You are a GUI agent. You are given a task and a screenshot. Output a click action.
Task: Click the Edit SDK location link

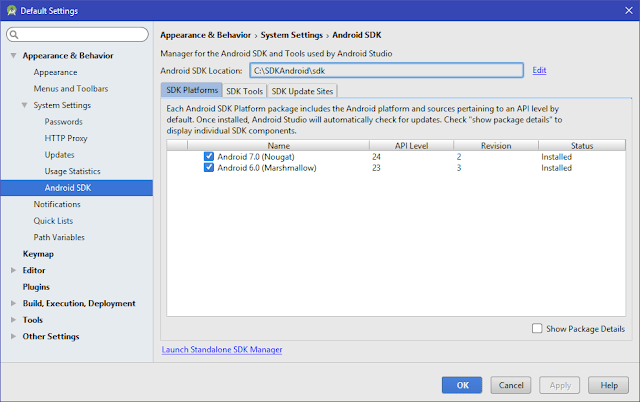(539, 70)
